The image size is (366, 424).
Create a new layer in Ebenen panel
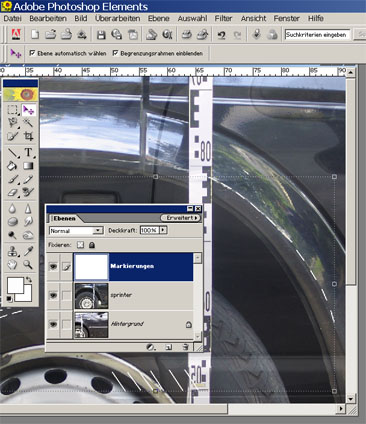169,347
